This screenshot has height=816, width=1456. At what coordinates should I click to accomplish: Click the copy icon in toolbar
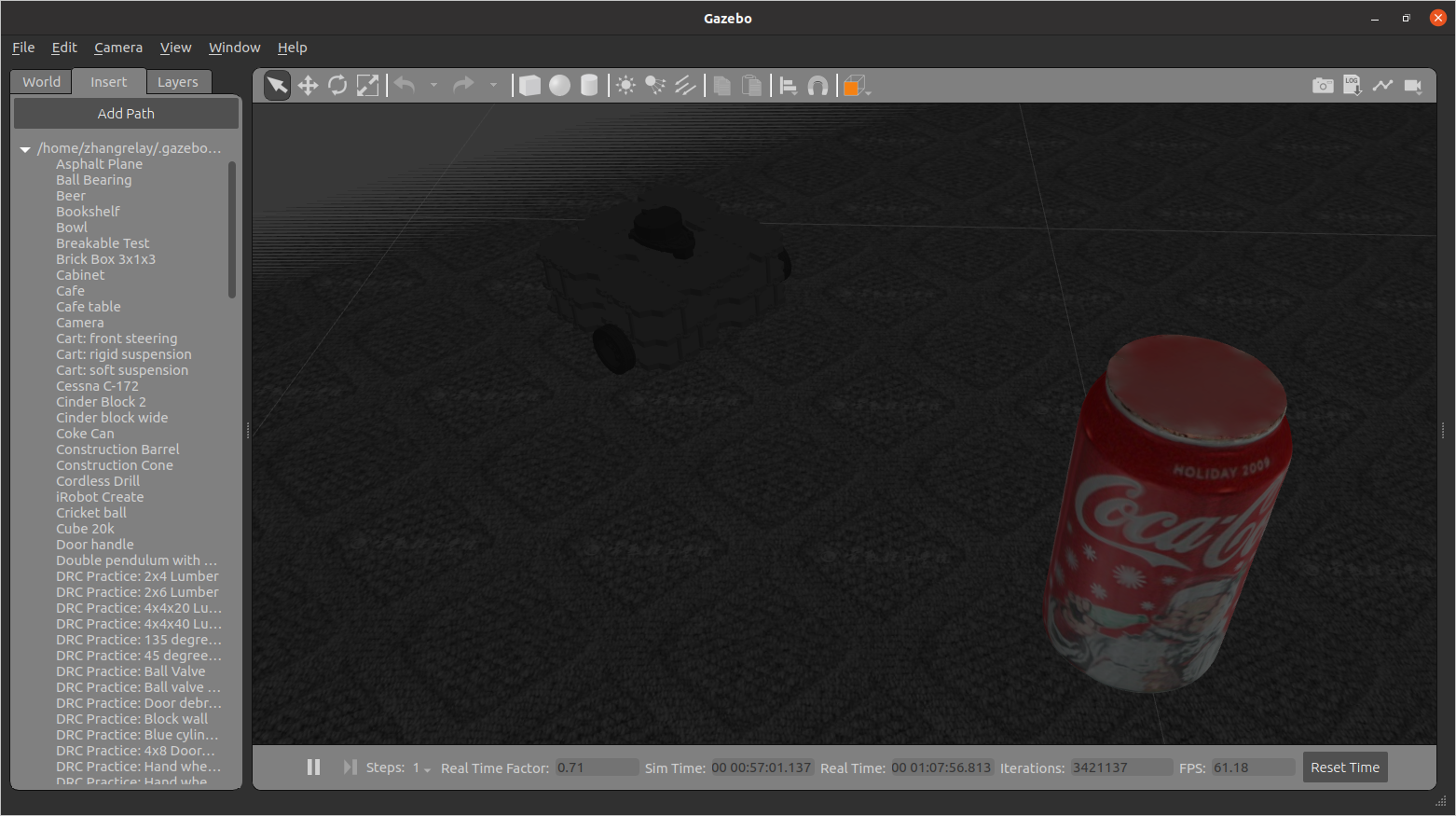(x=722, y=86)
